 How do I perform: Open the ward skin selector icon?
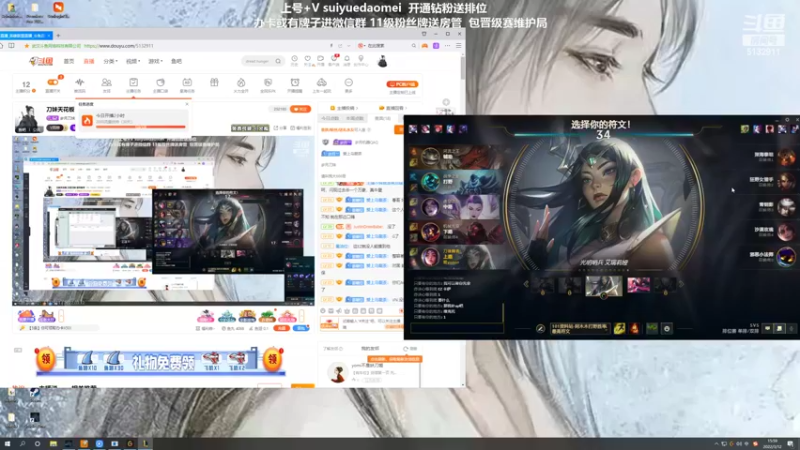pos(652,329)
